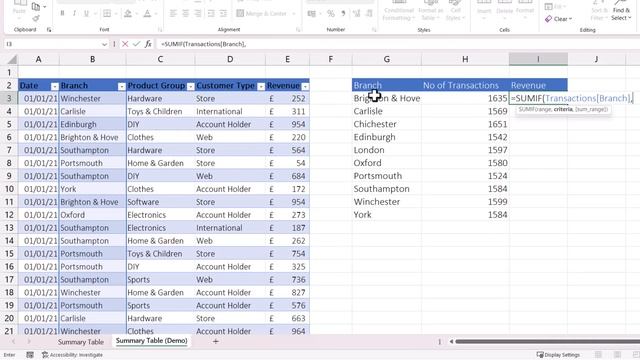Toggle Underline formatting

coord(86,13)
